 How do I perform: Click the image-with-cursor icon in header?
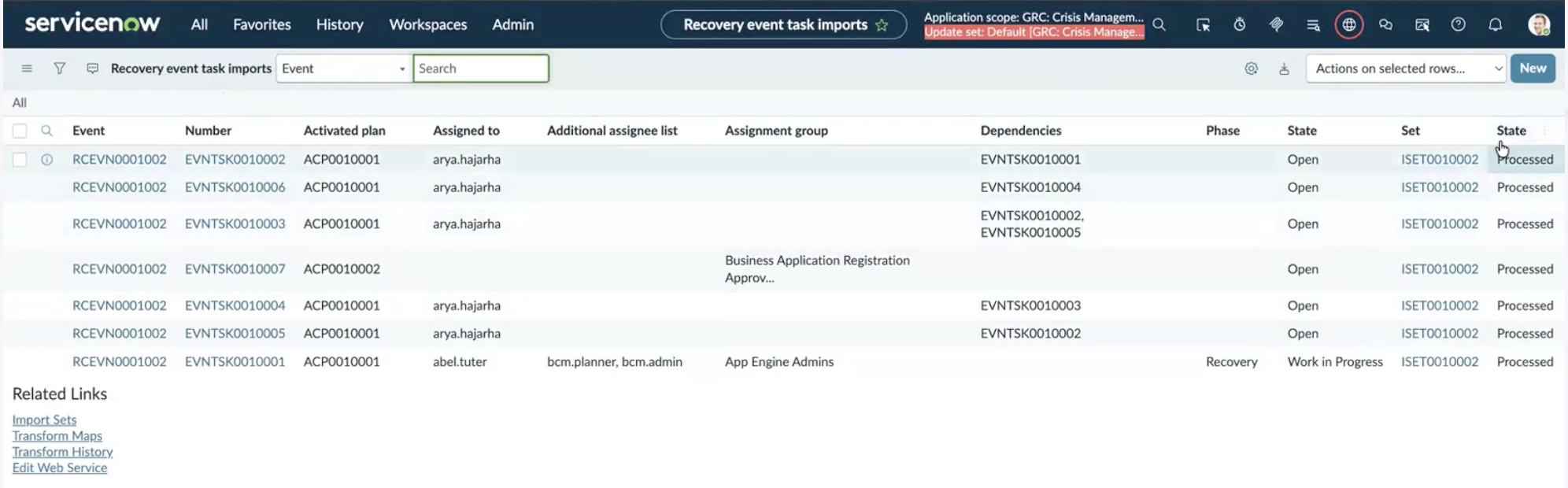pyautogui.click(x=1422, y=25)
